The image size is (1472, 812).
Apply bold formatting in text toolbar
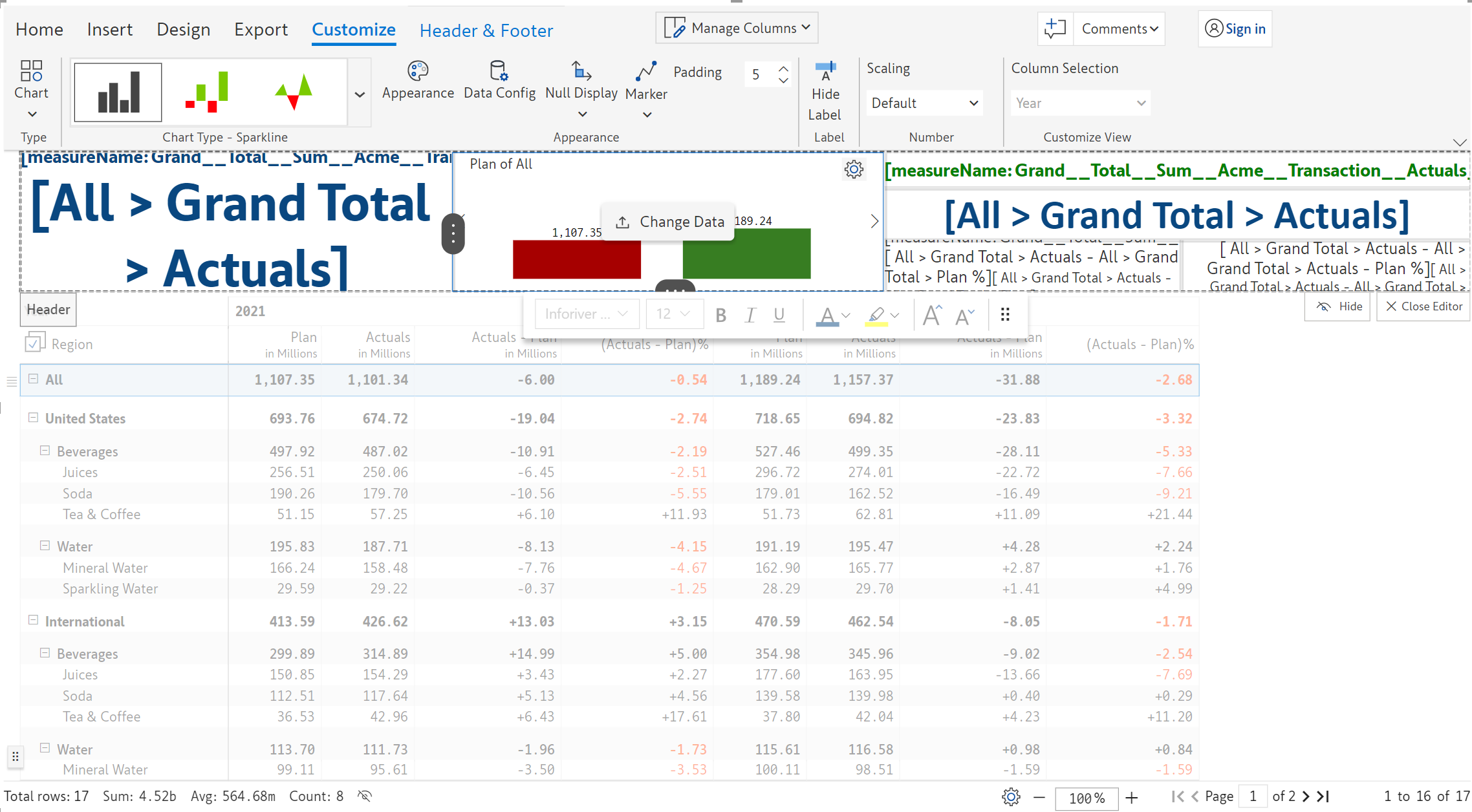[x=720, y=315]
